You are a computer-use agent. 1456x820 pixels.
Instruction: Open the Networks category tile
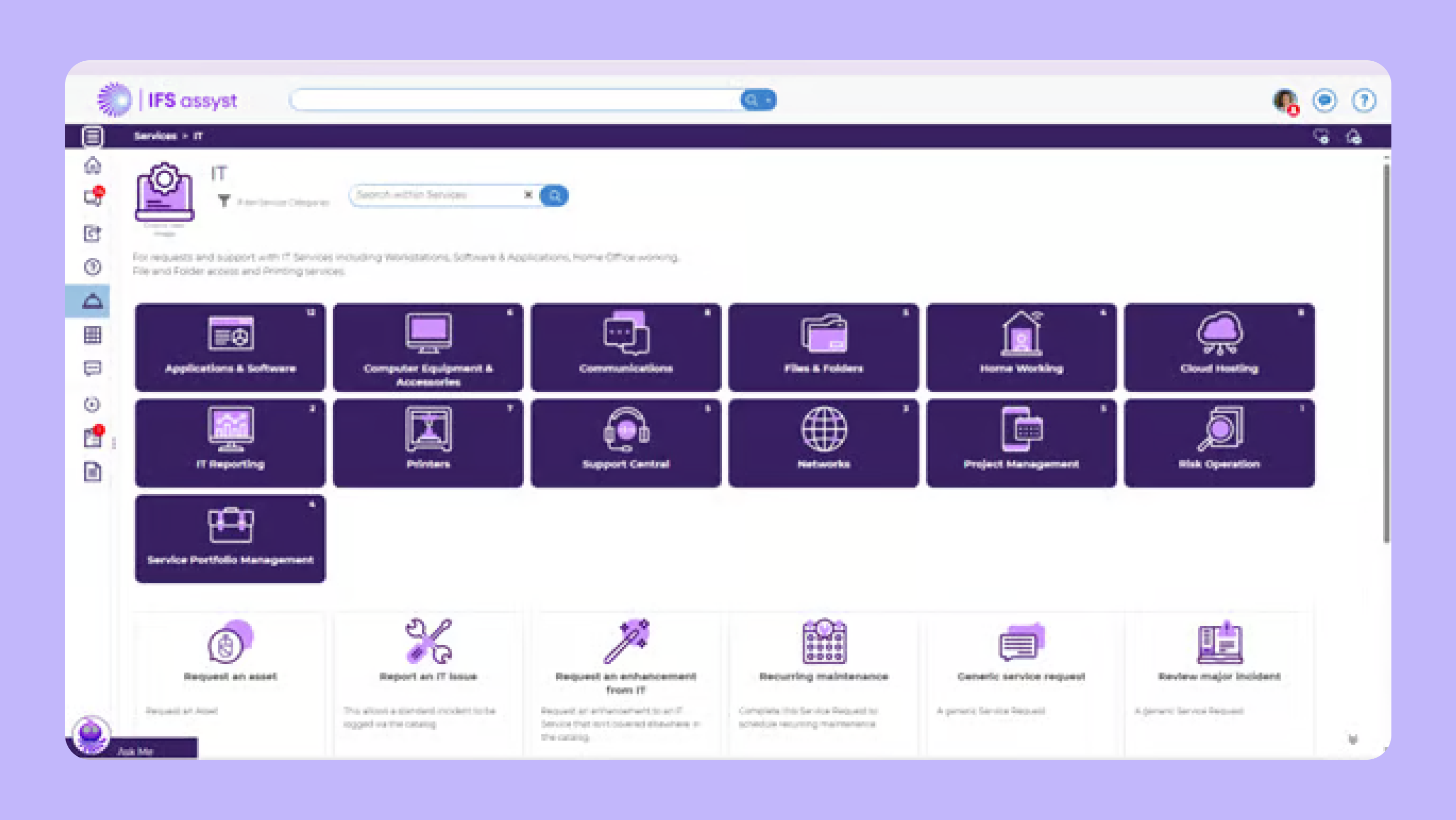click(x=824, y=443)
